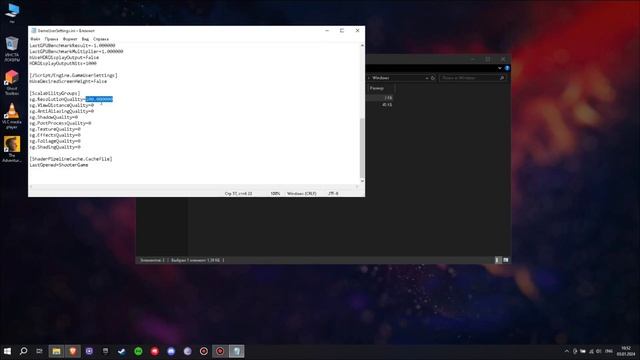The height and width of the screenshot is (360, 640).
Task: Click the sg.ShadingQuality=0 line
Action: 55,147
